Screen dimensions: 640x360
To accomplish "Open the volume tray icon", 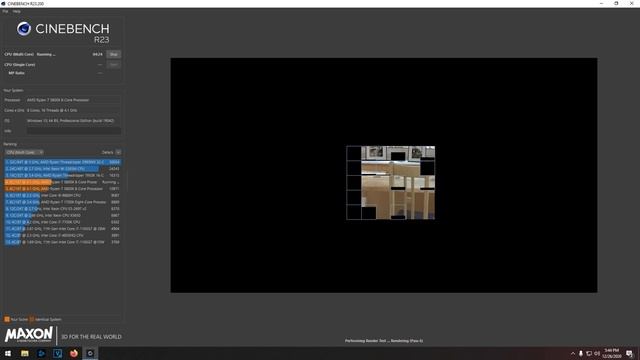I will click(597, 353).
